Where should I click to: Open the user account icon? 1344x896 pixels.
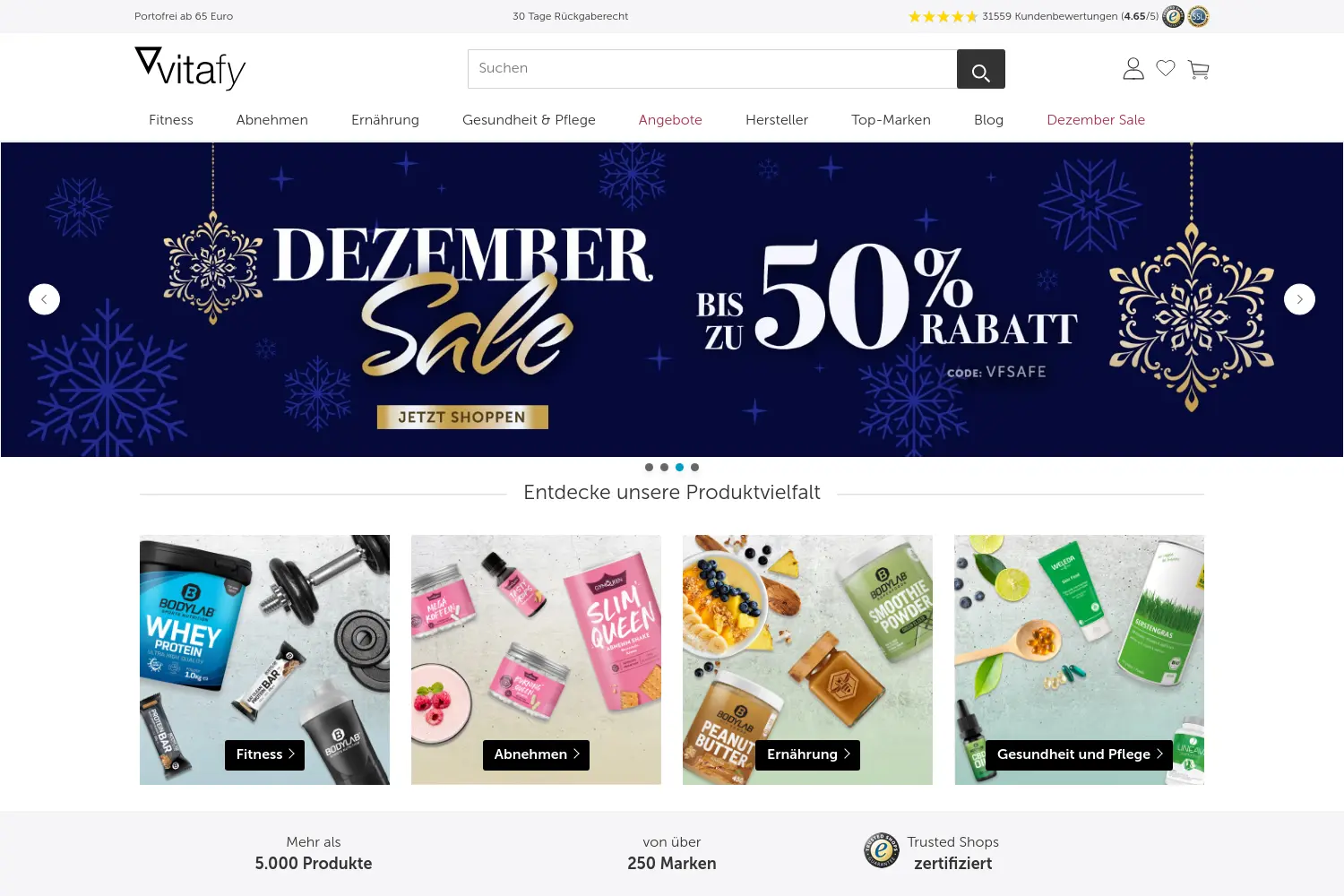coord(1133,69)
